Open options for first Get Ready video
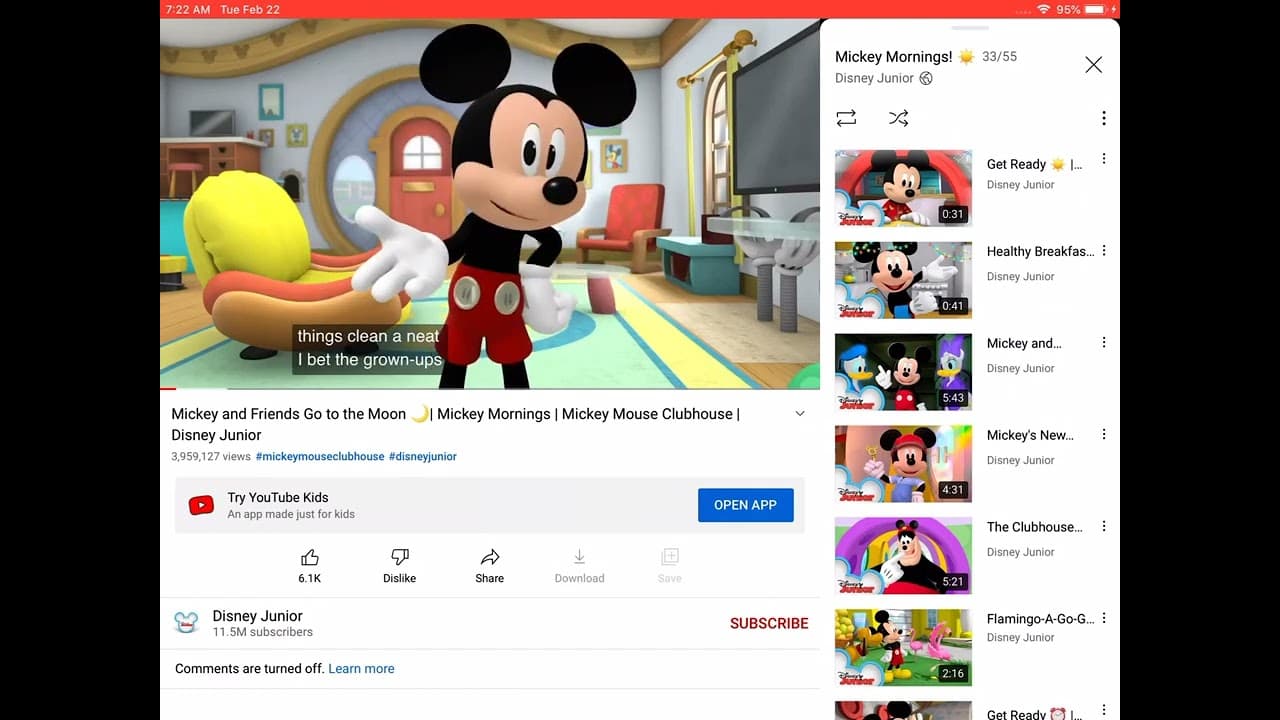Viewport: 1280px width, 720px height. (1104, 159)
